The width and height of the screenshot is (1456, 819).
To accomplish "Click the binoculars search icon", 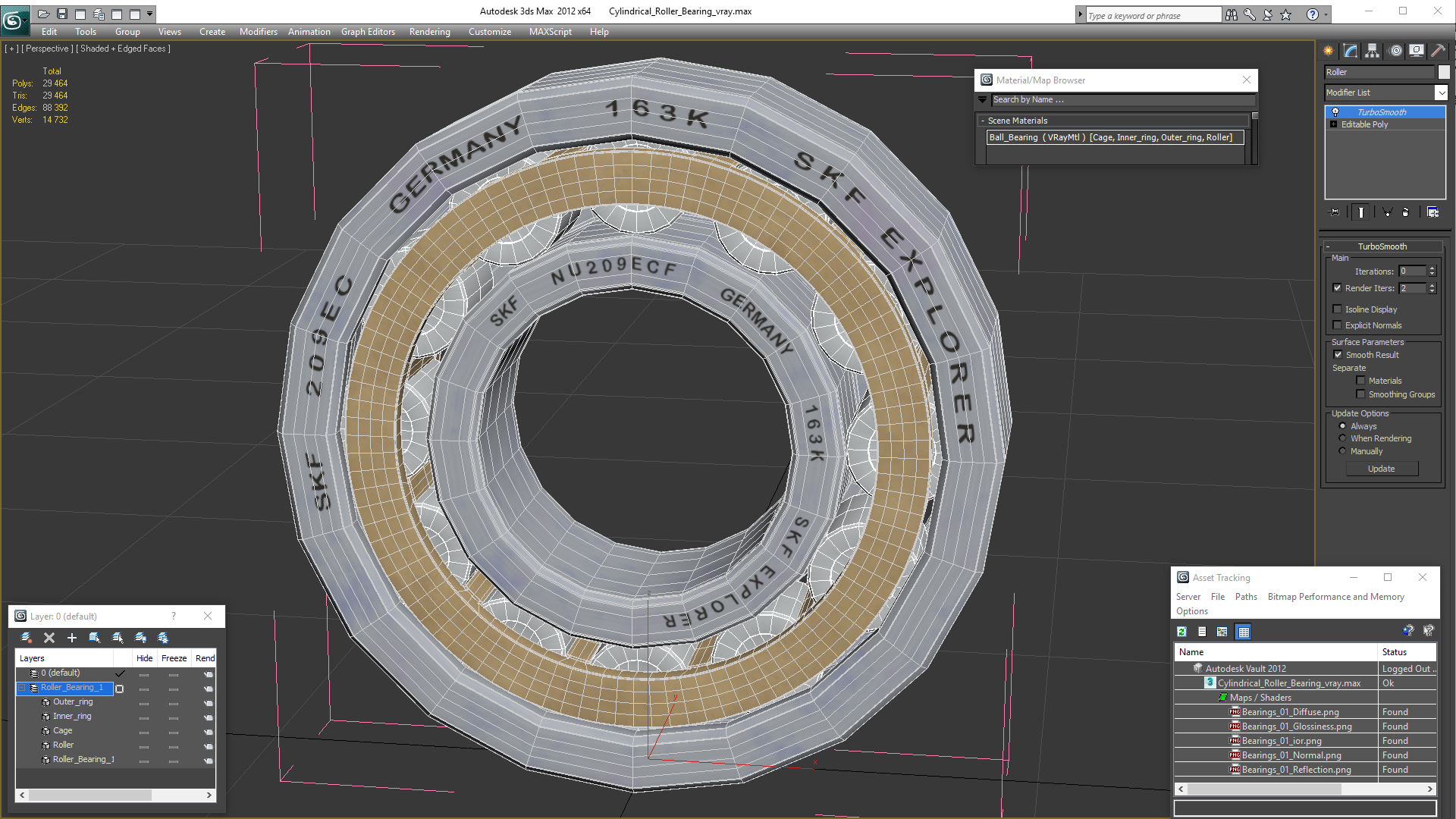I will point(1232,14).
